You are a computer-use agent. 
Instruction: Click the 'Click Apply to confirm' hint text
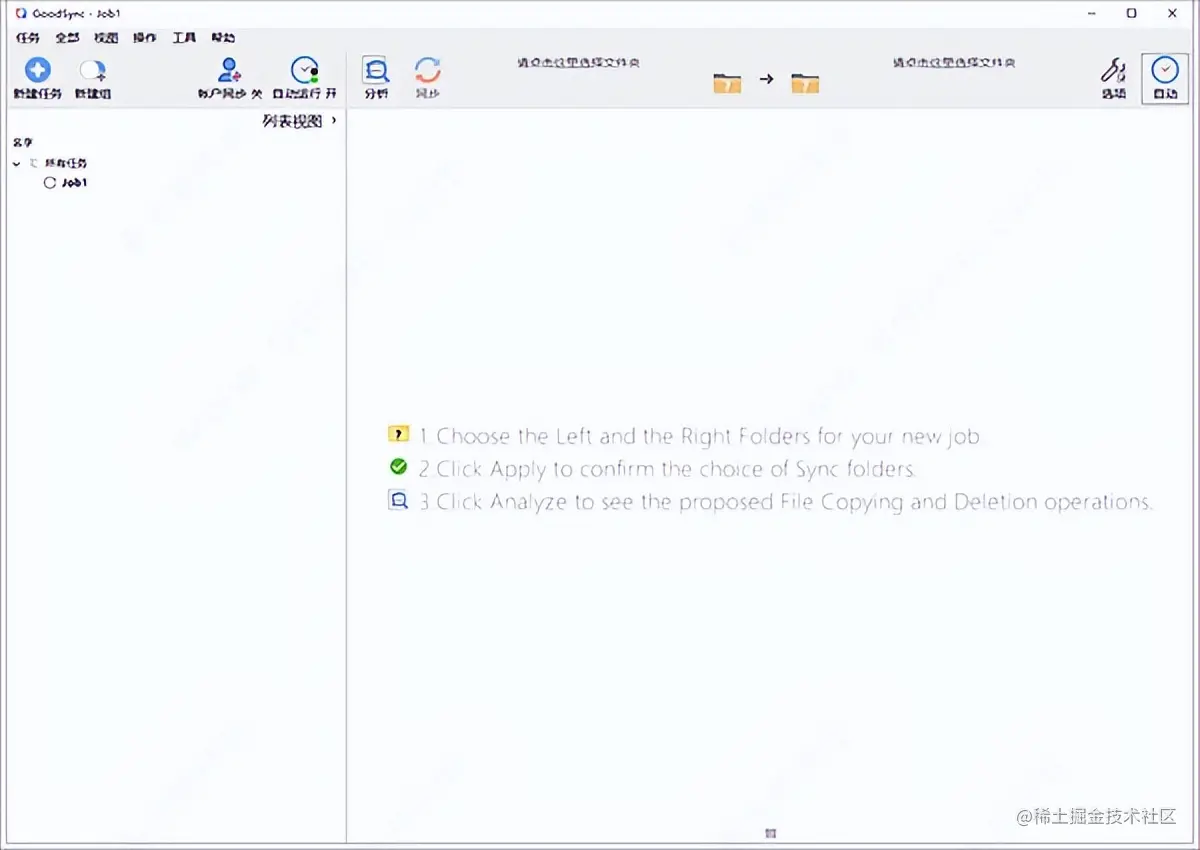[667, 469]
